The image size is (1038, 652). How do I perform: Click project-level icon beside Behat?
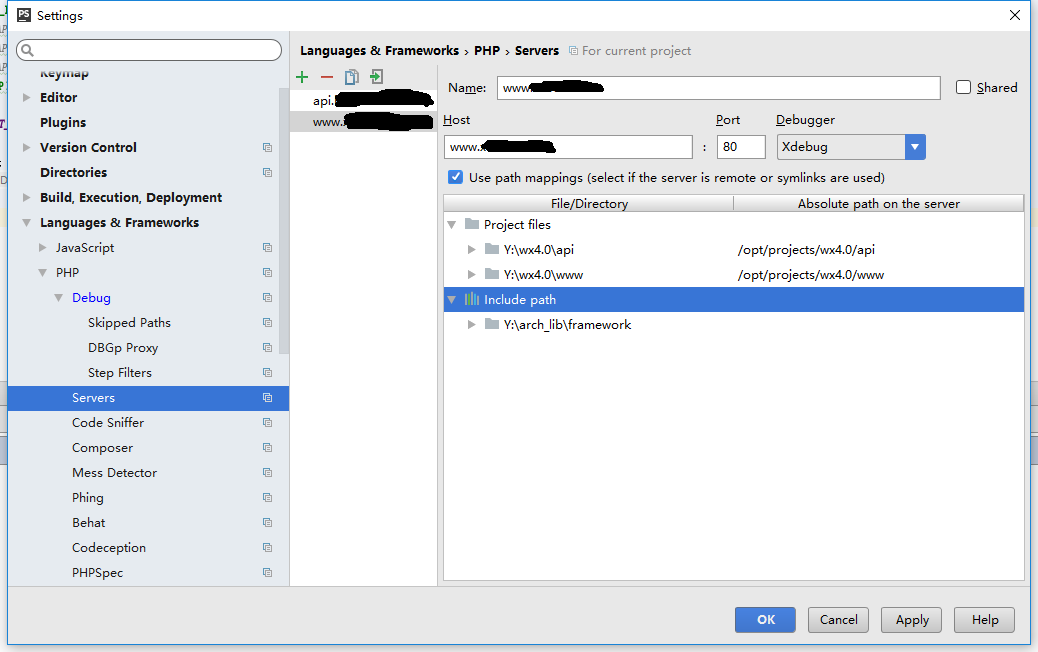267,523
